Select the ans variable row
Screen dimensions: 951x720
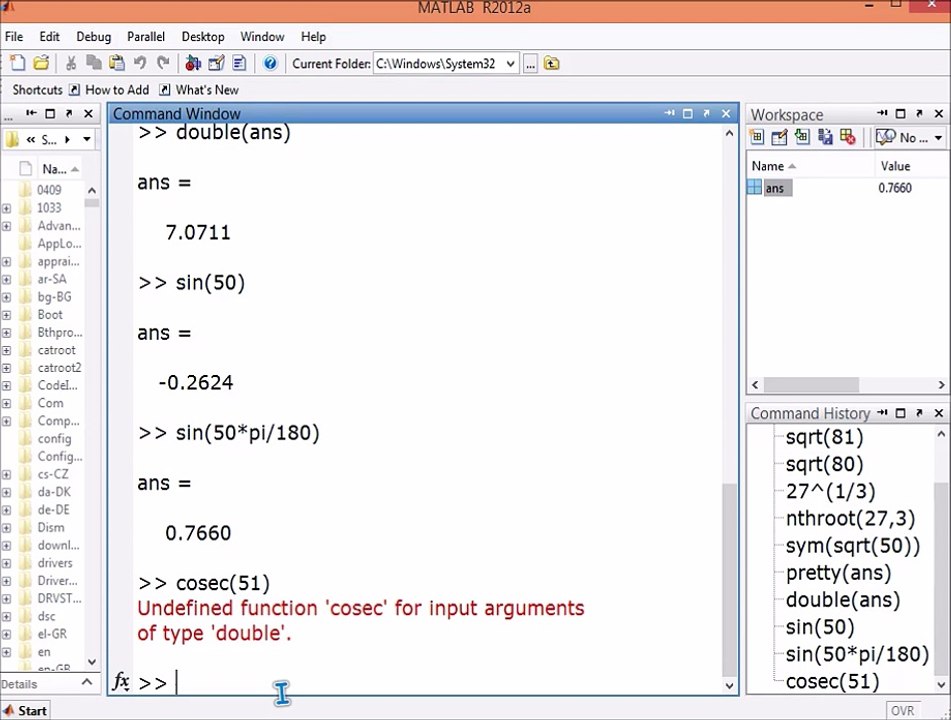point(847,188)
